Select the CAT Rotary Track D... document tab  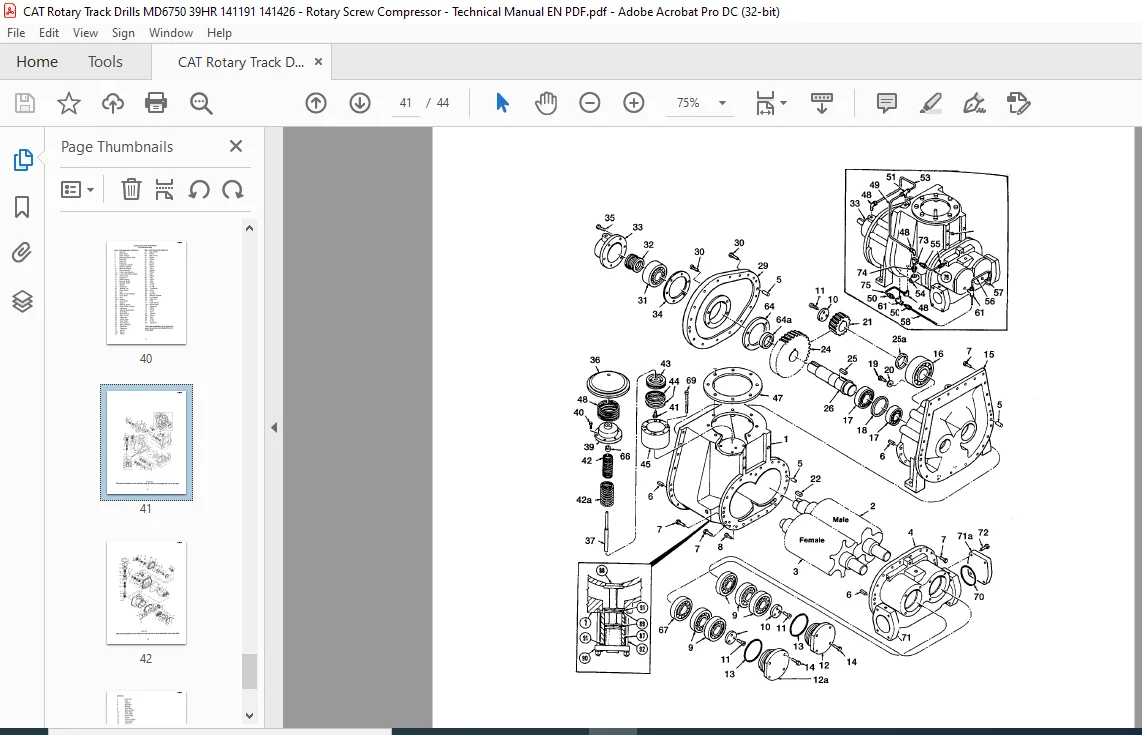(x=241, y=63)
